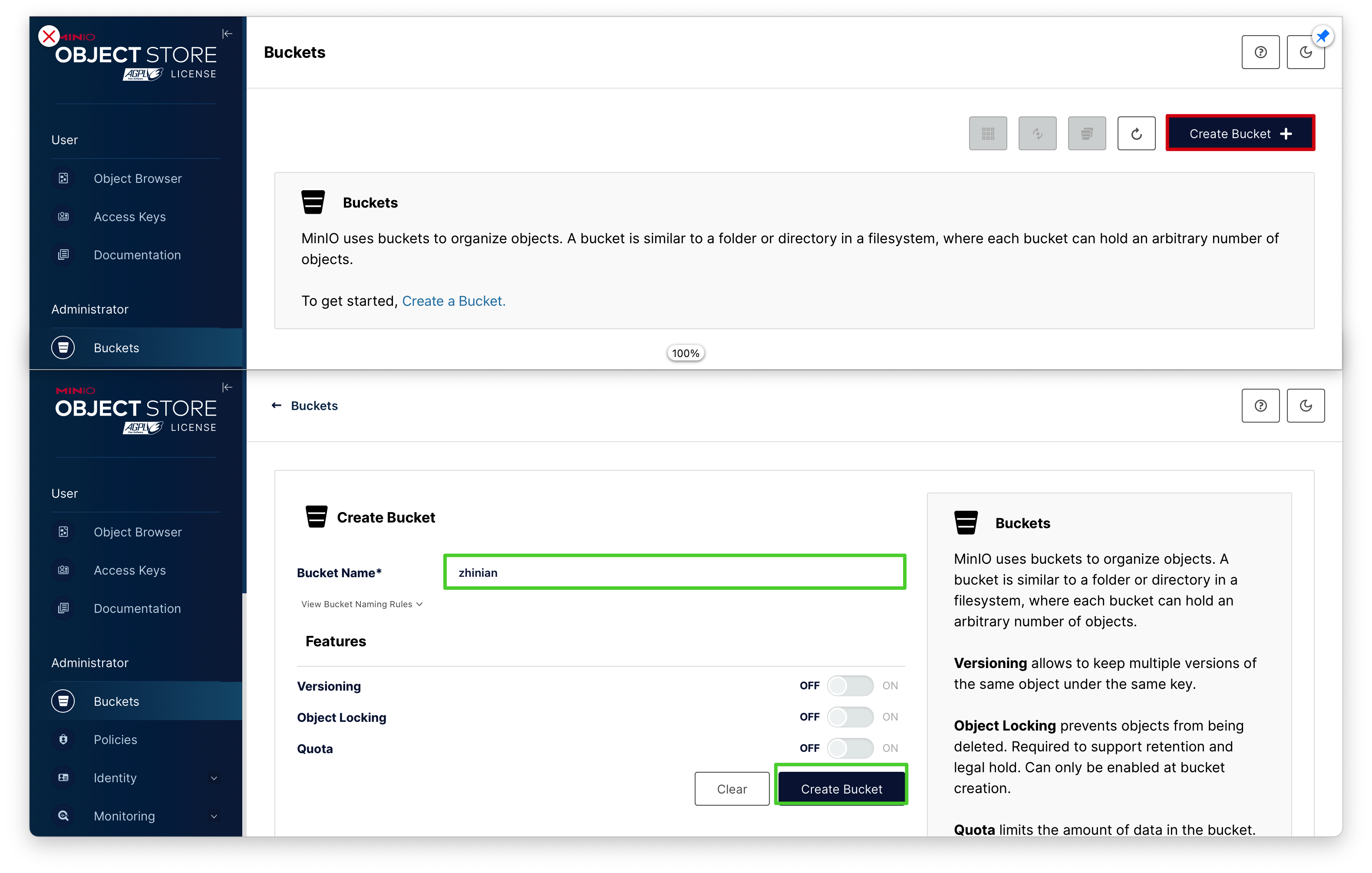Select Object Browser from User menu

[x=138, y=178]
